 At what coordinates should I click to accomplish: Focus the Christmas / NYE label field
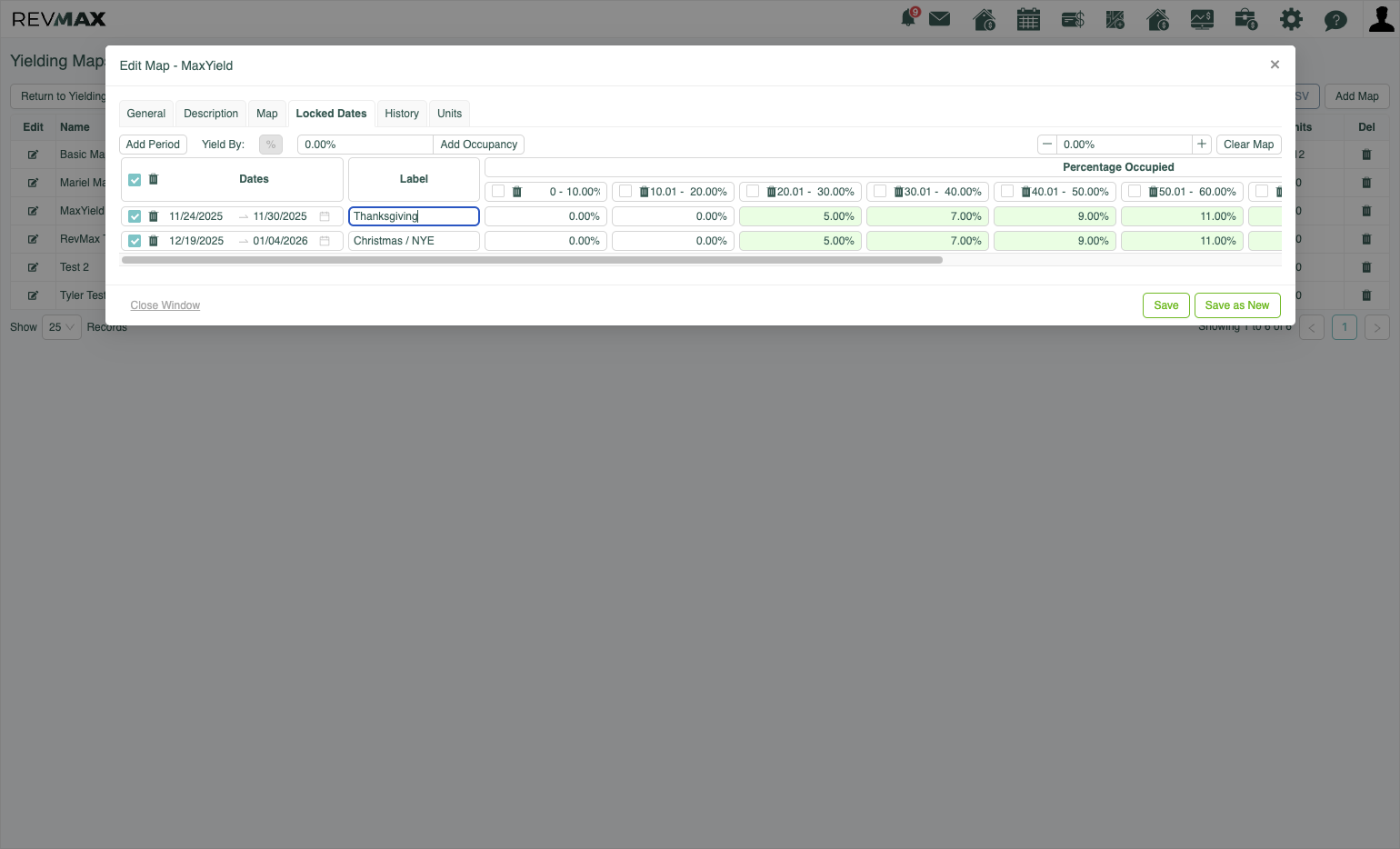coord(414,241)
